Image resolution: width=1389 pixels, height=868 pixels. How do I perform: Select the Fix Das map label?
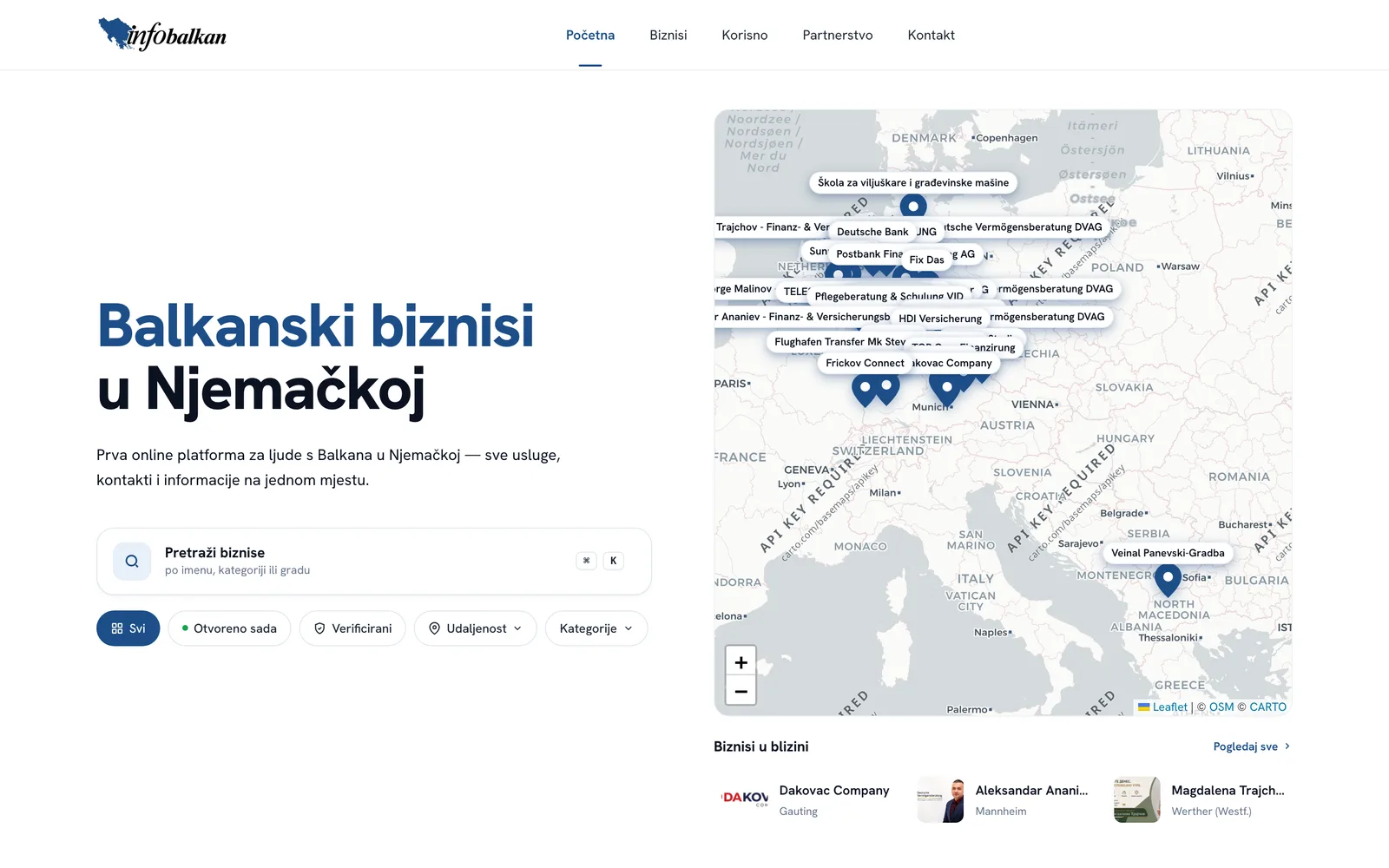pyautogui.click(x=926, y=260)
